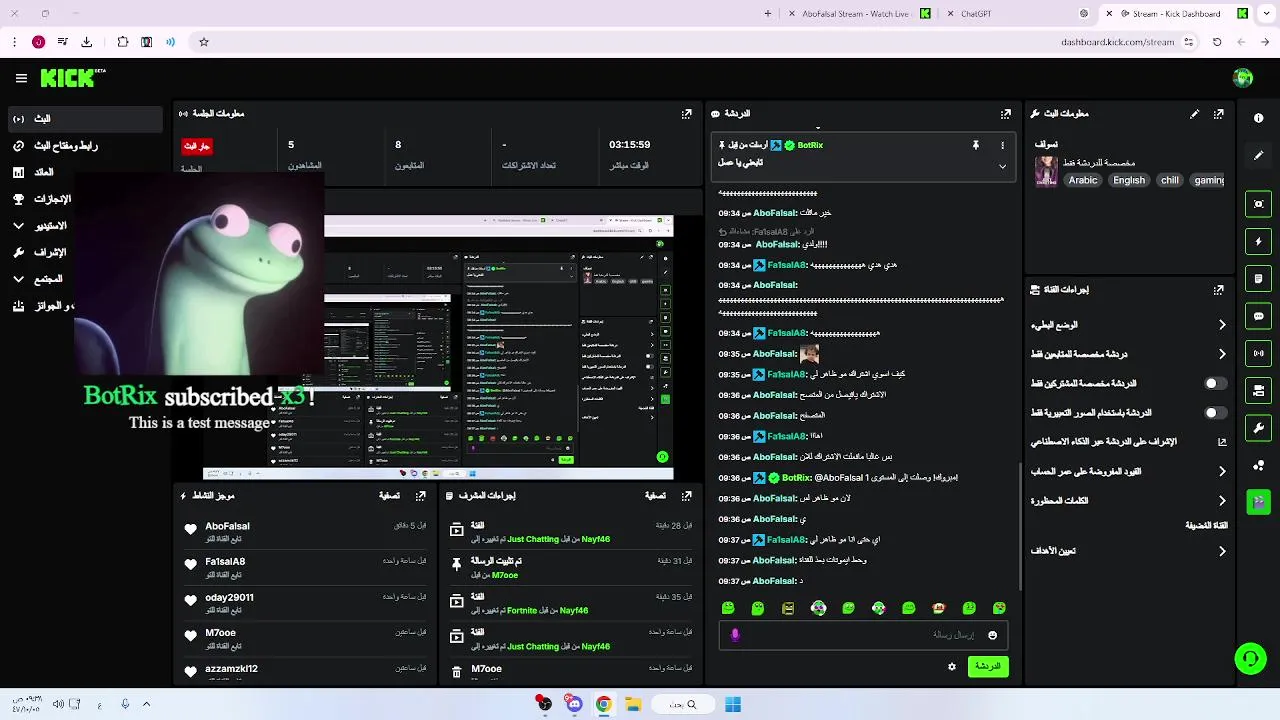Collapse the pinned message with its chevron
This screenshot has height=720, width=1280.
[1002, 167]
